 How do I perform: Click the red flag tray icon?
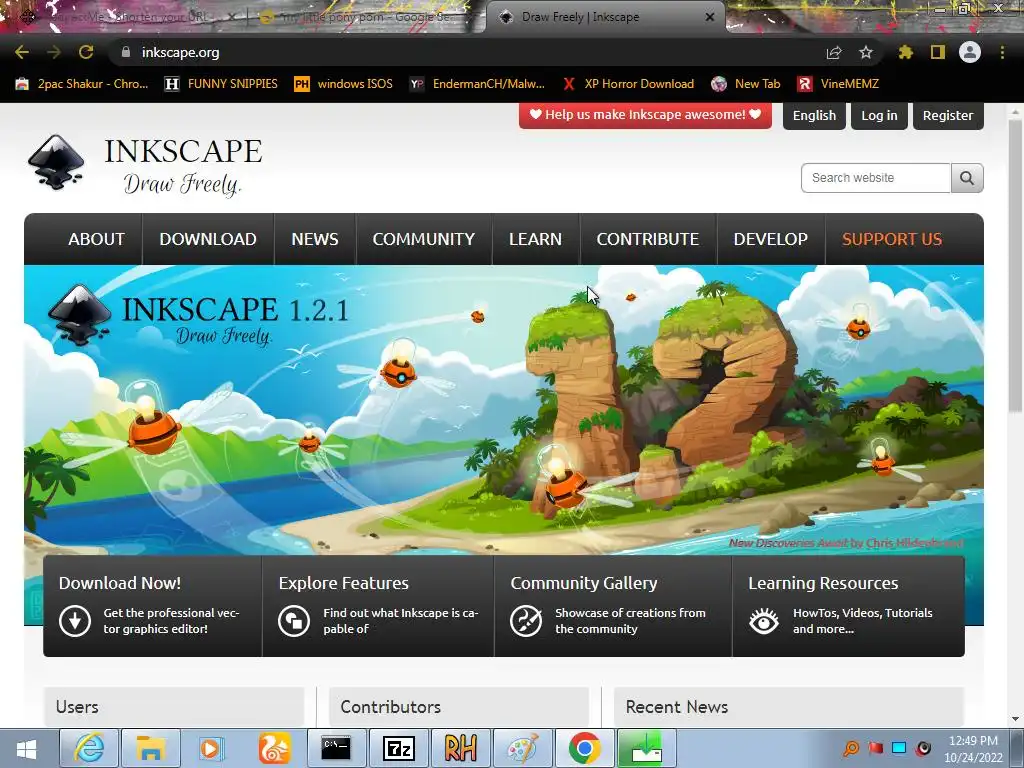click(876, 748)
